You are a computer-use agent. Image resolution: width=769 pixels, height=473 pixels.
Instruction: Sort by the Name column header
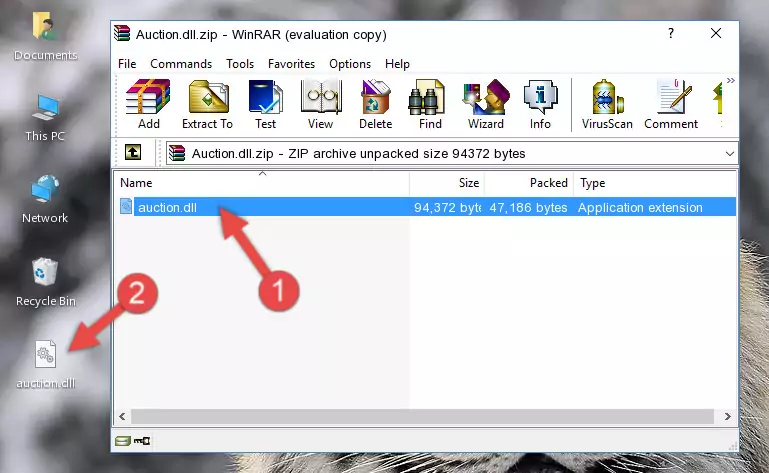point(262,183)
